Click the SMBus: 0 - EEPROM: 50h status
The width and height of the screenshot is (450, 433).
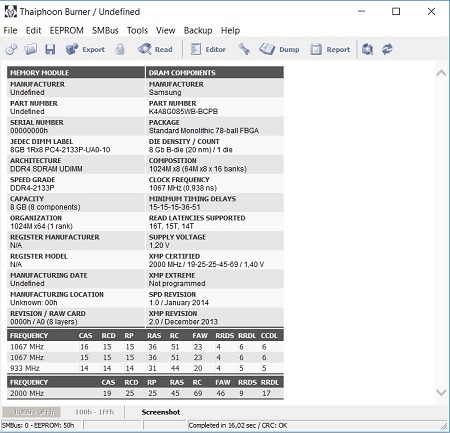pyautogui.click(x=38, y=425)
